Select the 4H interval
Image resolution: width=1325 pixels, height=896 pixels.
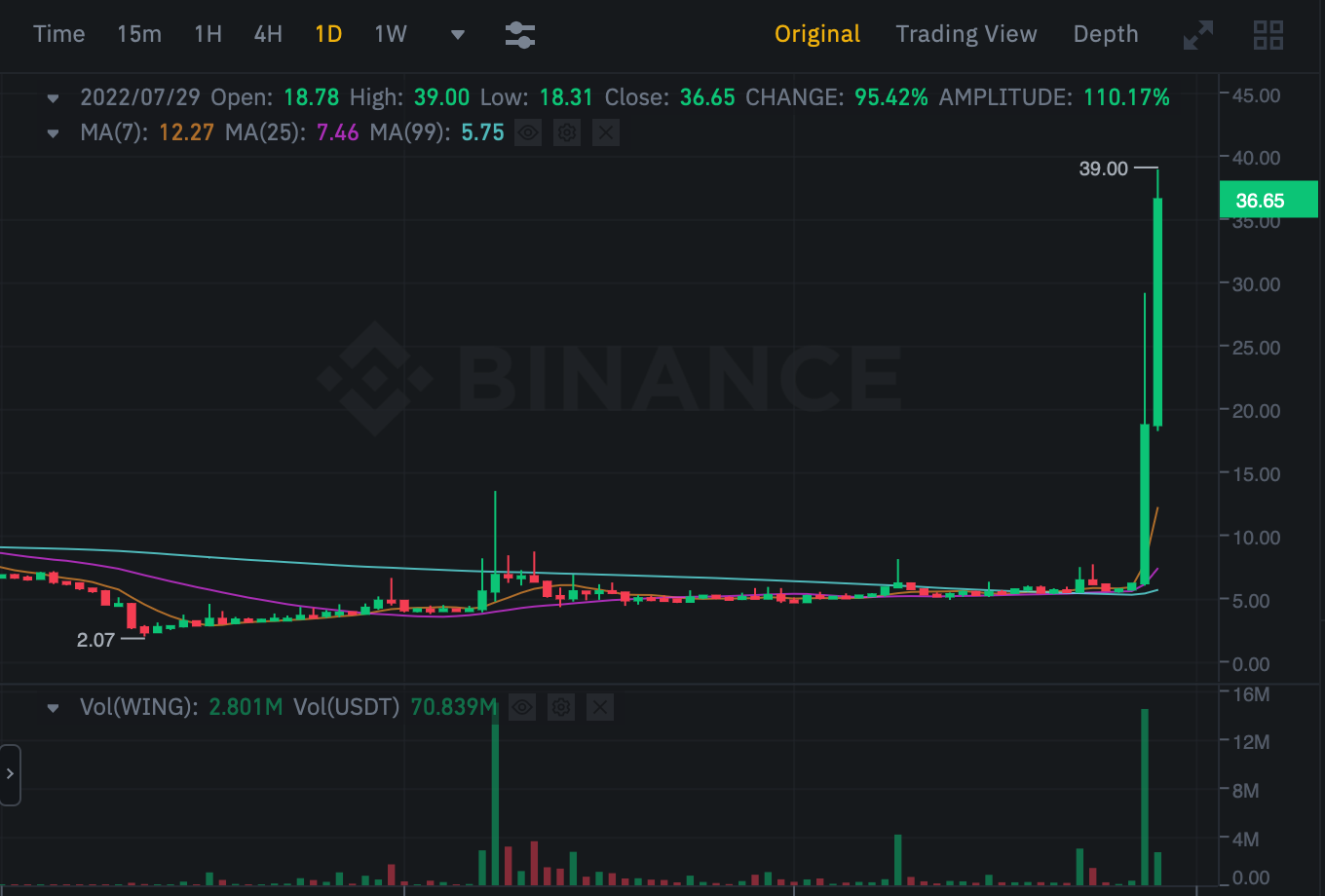click(x=268, y=34)
